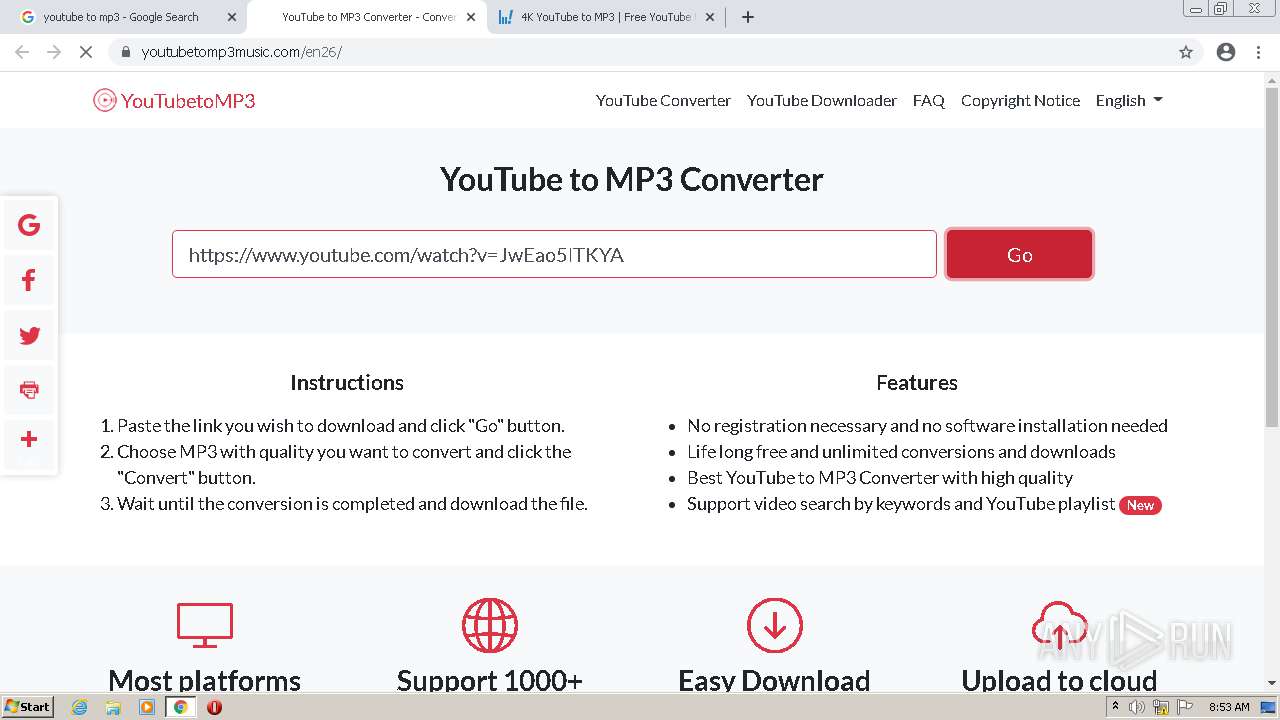This screenshot has height=720, width=1280.
Task: Open Internet Explorer from taskbar
Action: pos(79,707)
